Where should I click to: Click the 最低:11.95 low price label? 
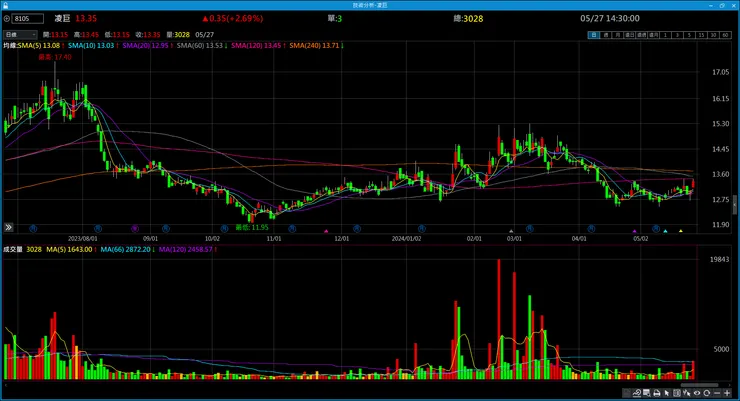[x=252, y=227]
